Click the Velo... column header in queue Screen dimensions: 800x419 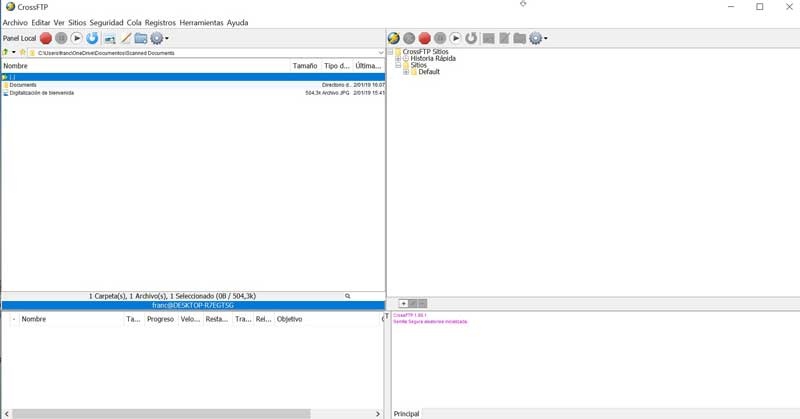[190, 319]
